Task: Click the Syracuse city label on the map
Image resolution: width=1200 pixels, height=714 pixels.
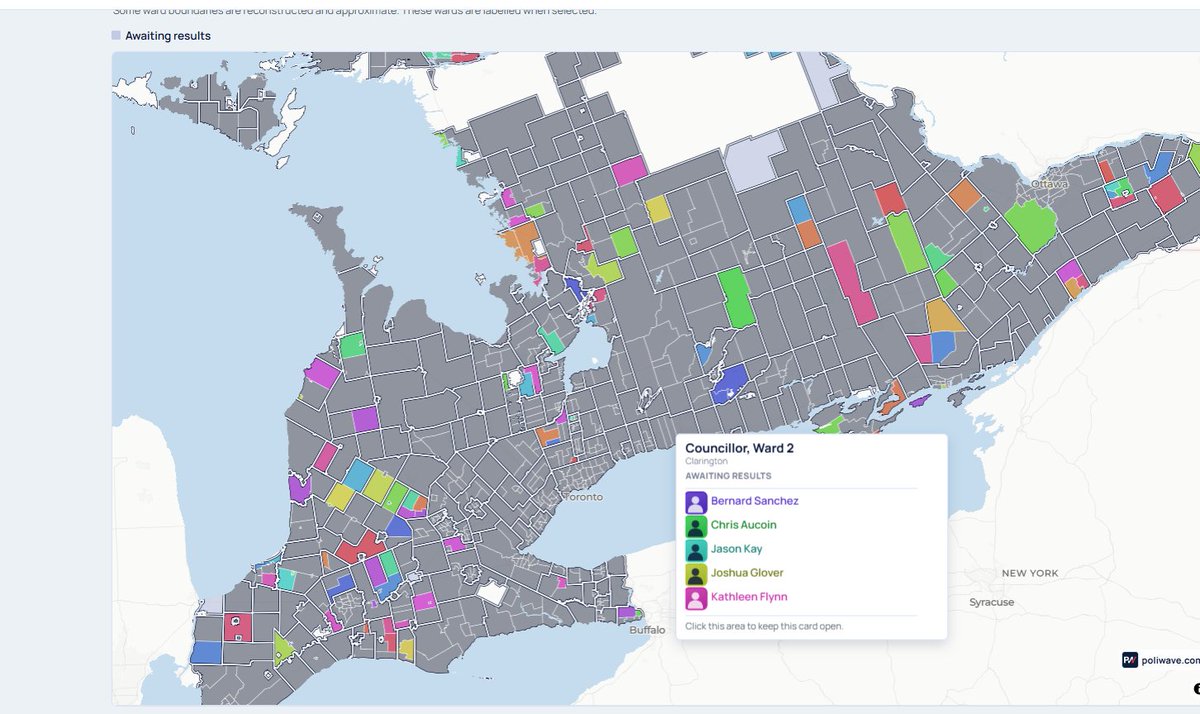Action: (991, 602)
